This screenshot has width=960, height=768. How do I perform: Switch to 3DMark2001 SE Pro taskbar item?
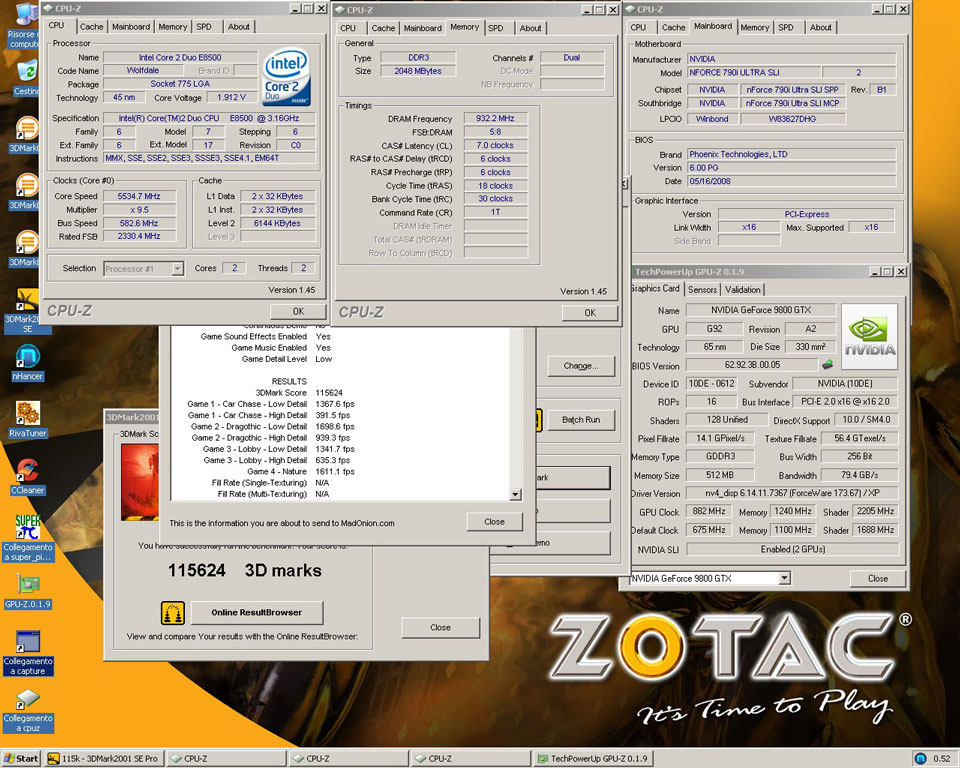(x=103, y=758)
